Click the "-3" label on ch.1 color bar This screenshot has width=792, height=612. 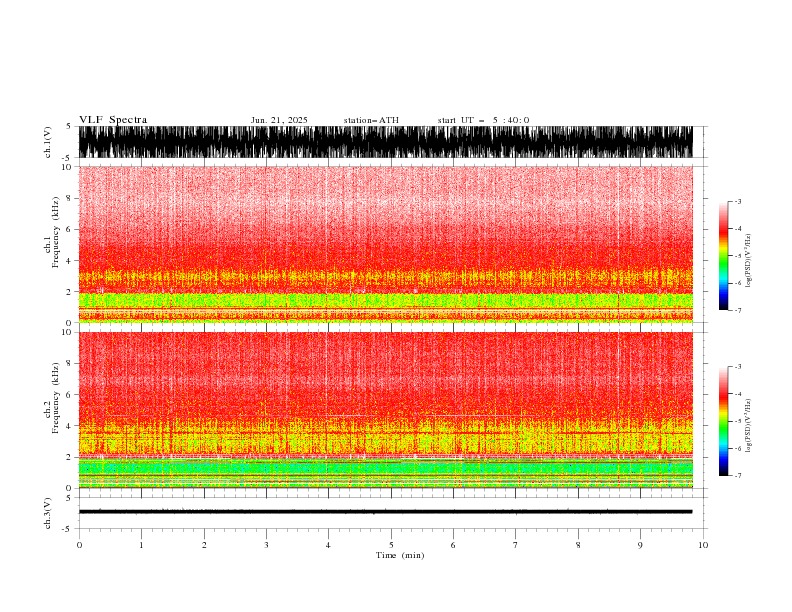(x=737, y=201)
